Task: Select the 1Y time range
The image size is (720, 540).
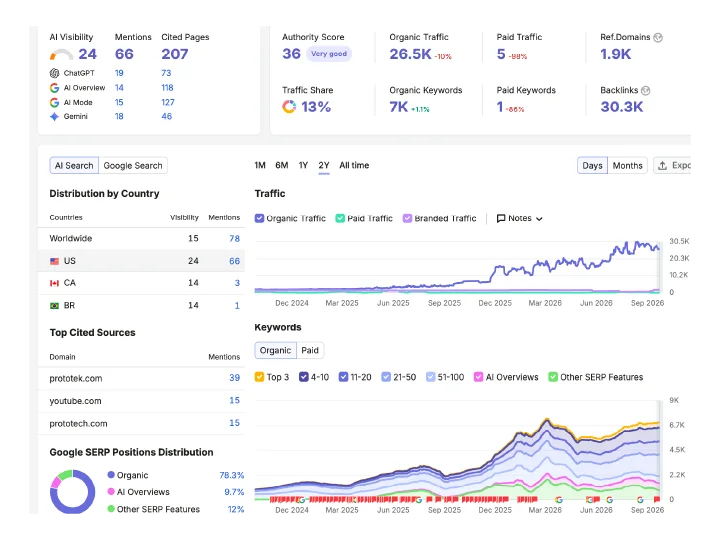Action: pyautogui.click(x=303, y=165)
